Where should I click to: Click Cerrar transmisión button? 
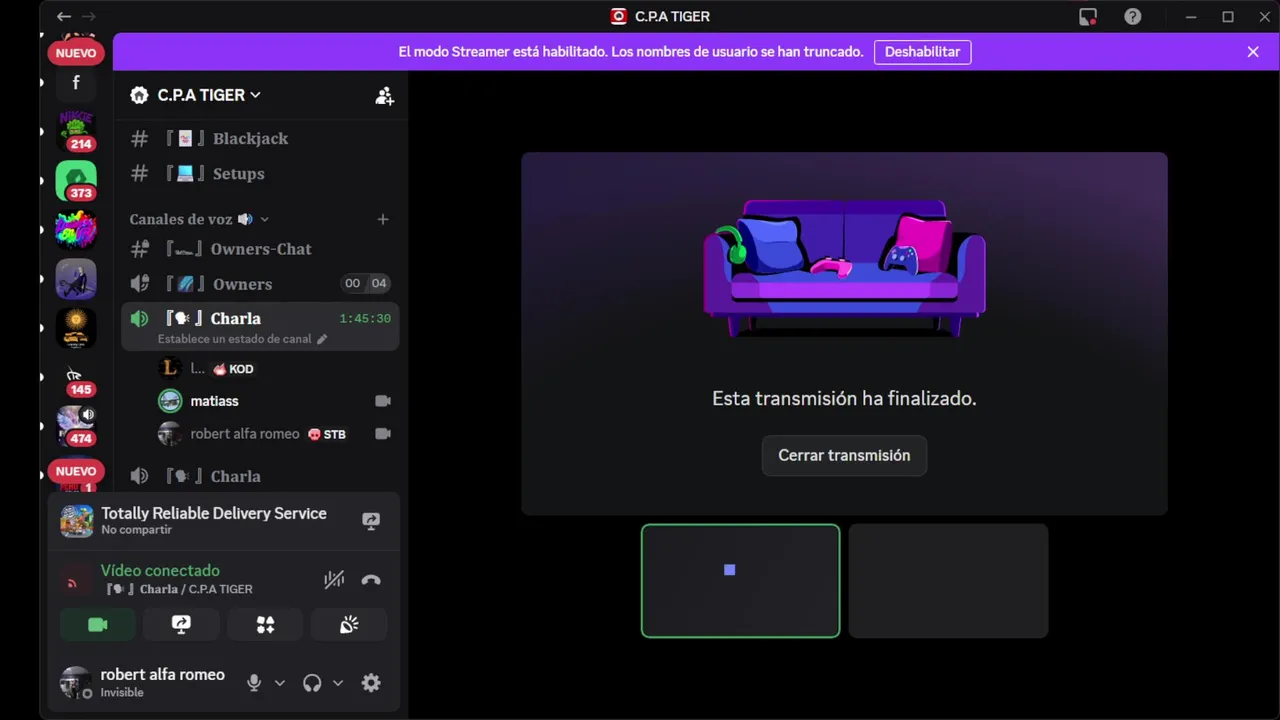844,455
